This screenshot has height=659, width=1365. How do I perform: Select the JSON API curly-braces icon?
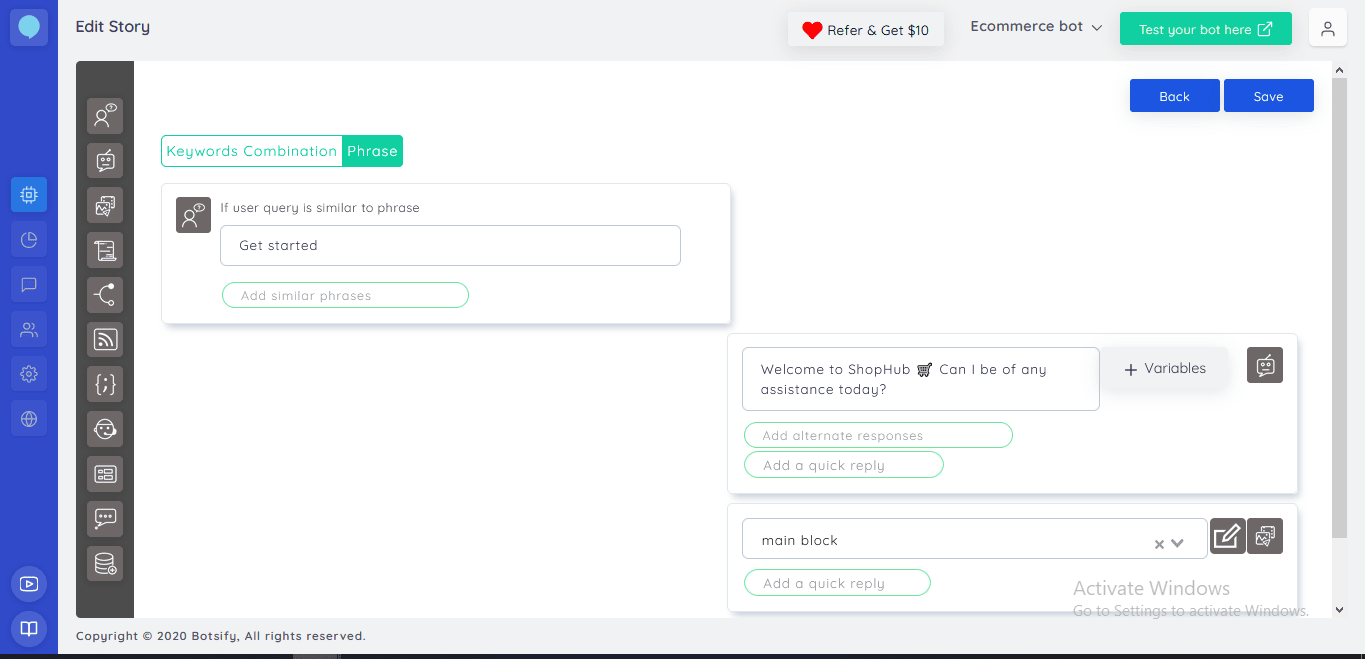105,385
